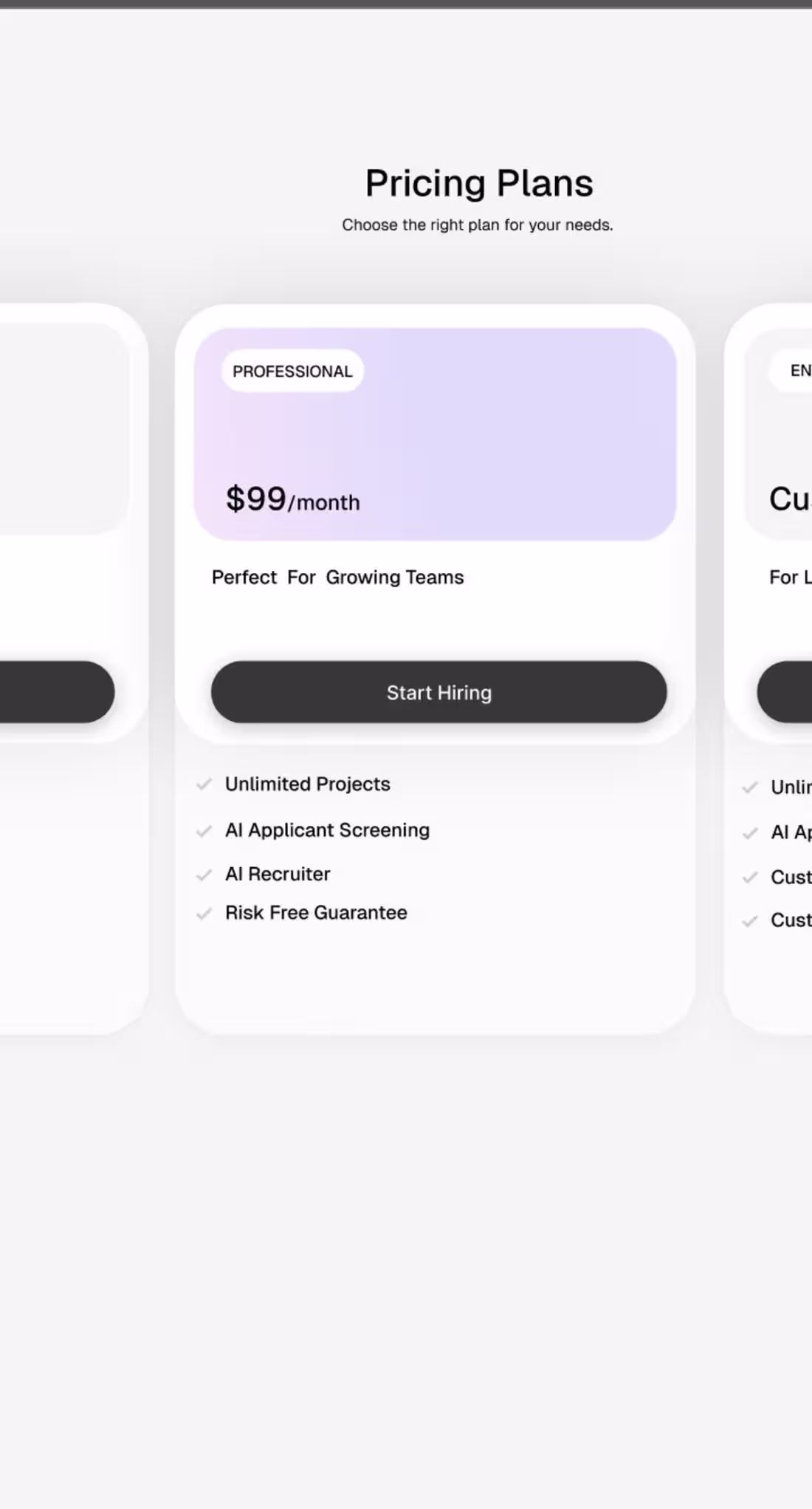Click the Pricing Plans heading
The width and height of the screenshot is (812, 1509).
coord(478,182)
